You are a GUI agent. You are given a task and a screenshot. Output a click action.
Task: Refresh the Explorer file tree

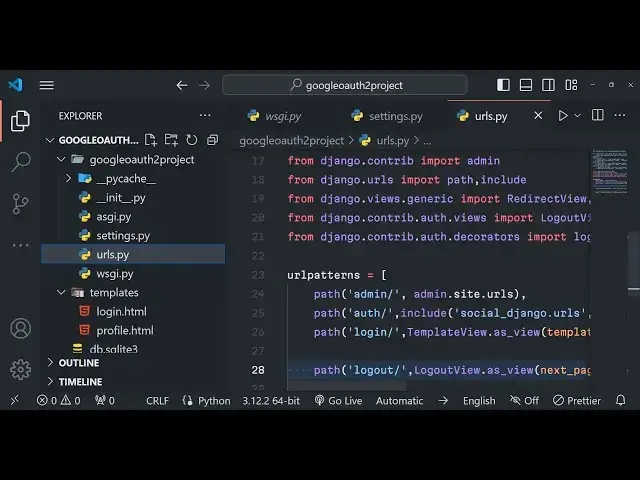191,140
